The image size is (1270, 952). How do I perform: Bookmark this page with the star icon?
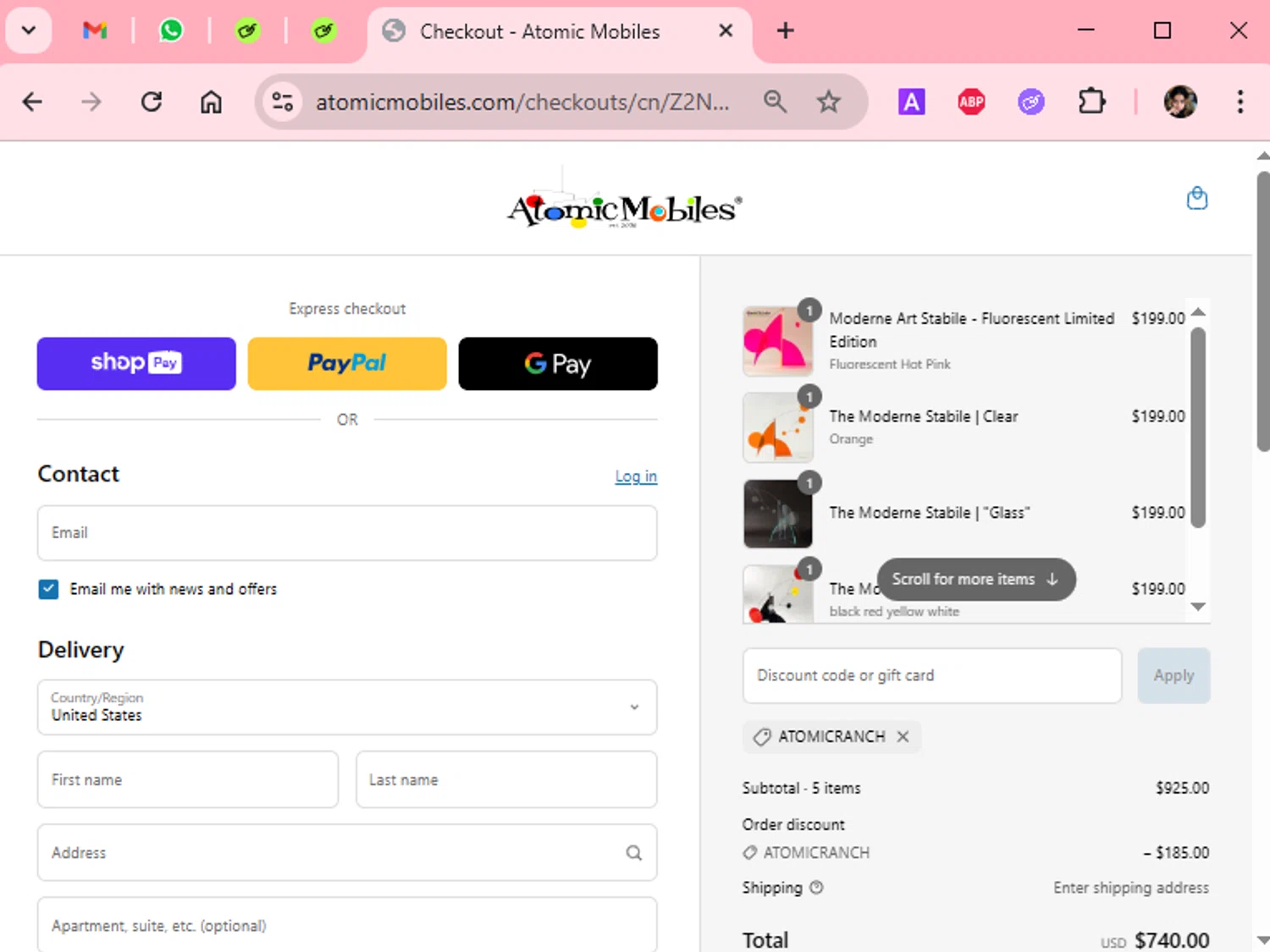click(x=828, y=102)
